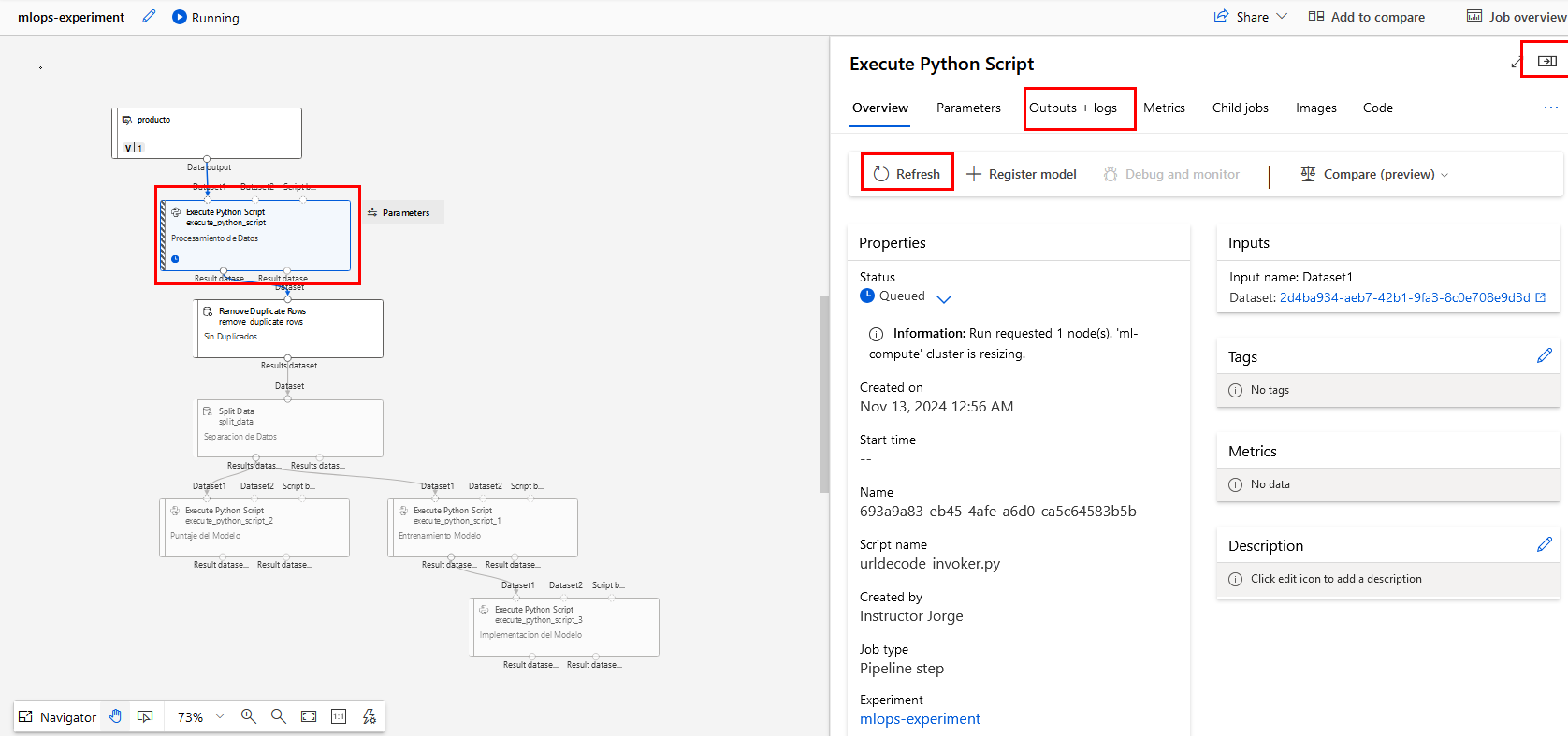Toggle the pointer selection mode tool
The height and width of the screenshot is (736, 1568).
point(145,716)
